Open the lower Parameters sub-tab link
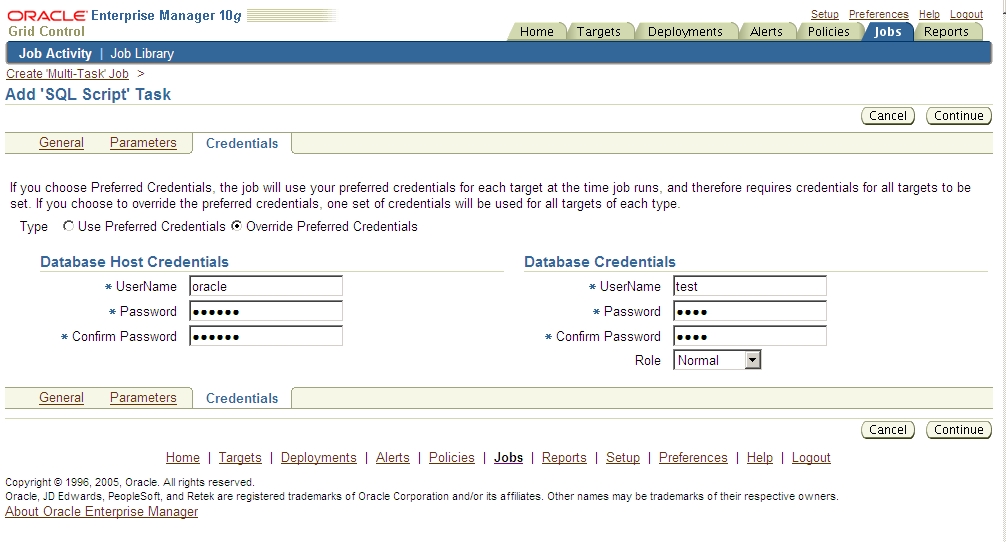 click(x=143, y=397)
